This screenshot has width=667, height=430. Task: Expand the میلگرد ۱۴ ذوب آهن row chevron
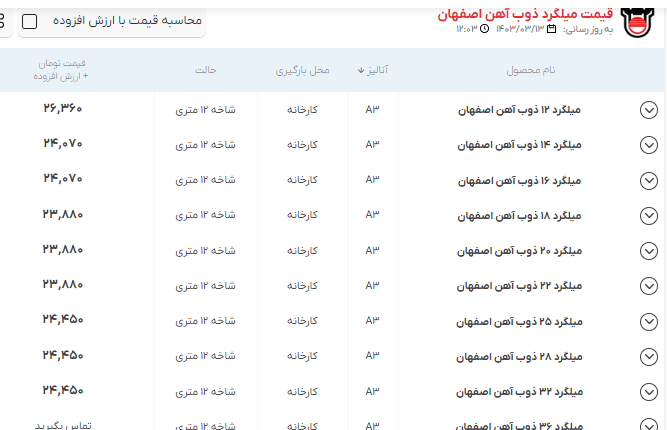click(x=648, y=145)
